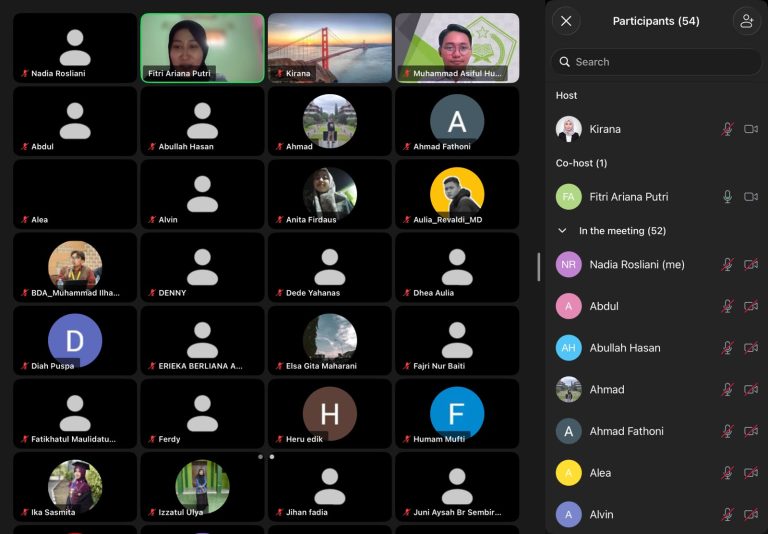Image resolution: width=768 pixels, height=534 pixels.
Task: Select Aulia_Revaldi_MD tile in gallery
Action: [x=457, y=194]
